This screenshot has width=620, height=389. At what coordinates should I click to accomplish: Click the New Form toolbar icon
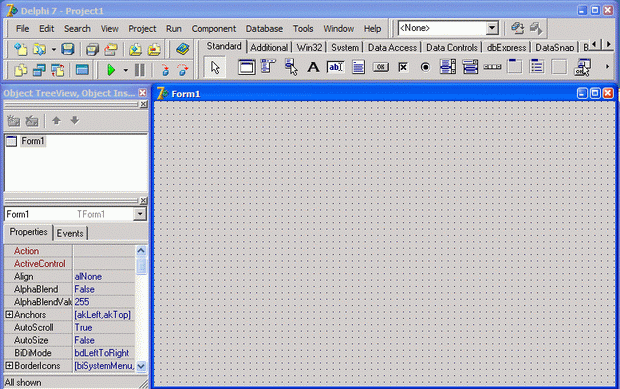[x=82, y=70]
